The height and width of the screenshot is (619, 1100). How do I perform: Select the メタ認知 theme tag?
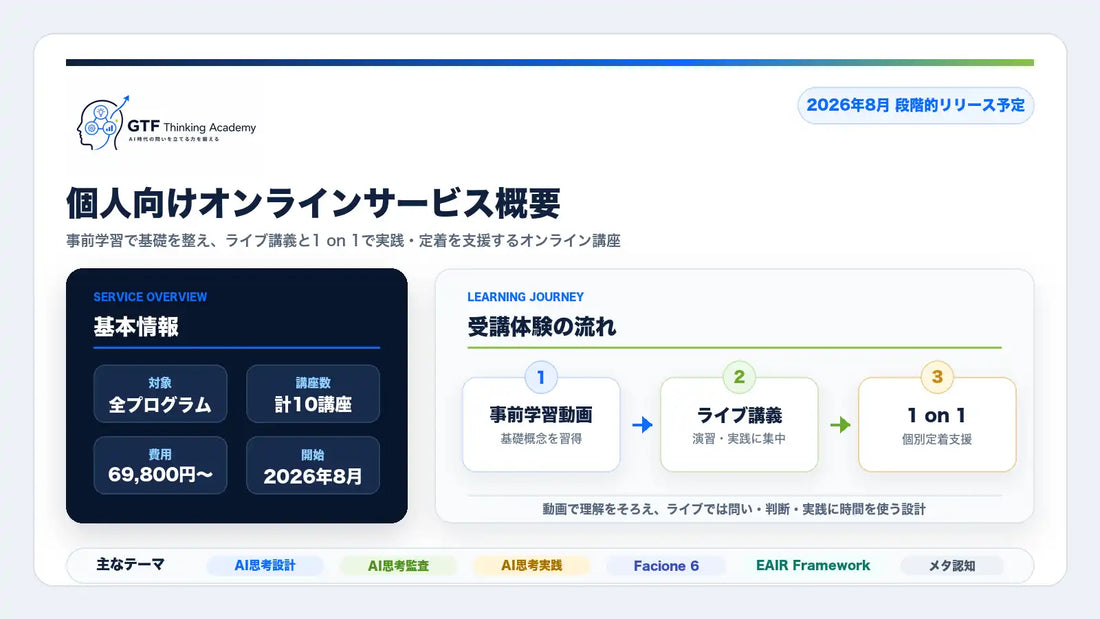(952, 566)
